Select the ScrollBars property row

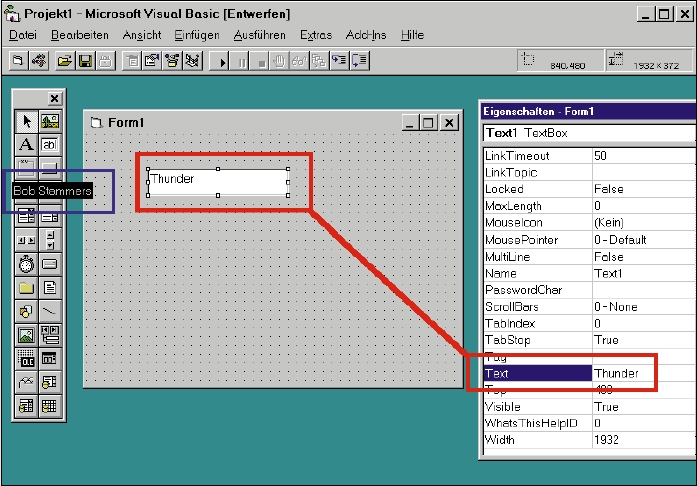point(589,307)
